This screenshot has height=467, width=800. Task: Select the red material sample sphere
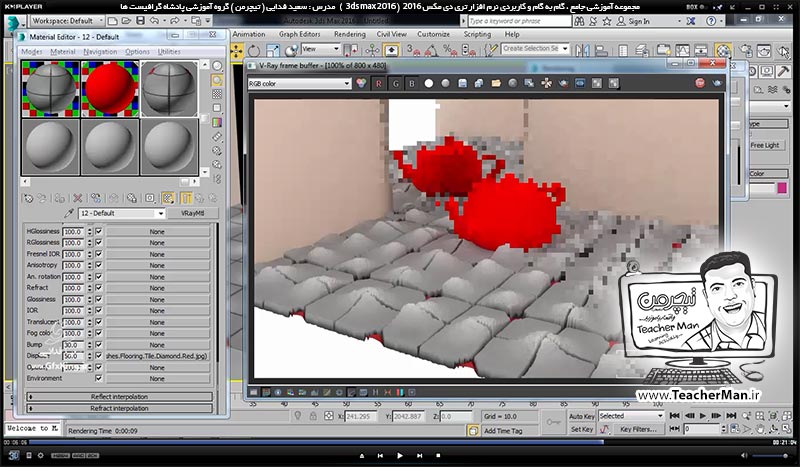click(110, 89)
